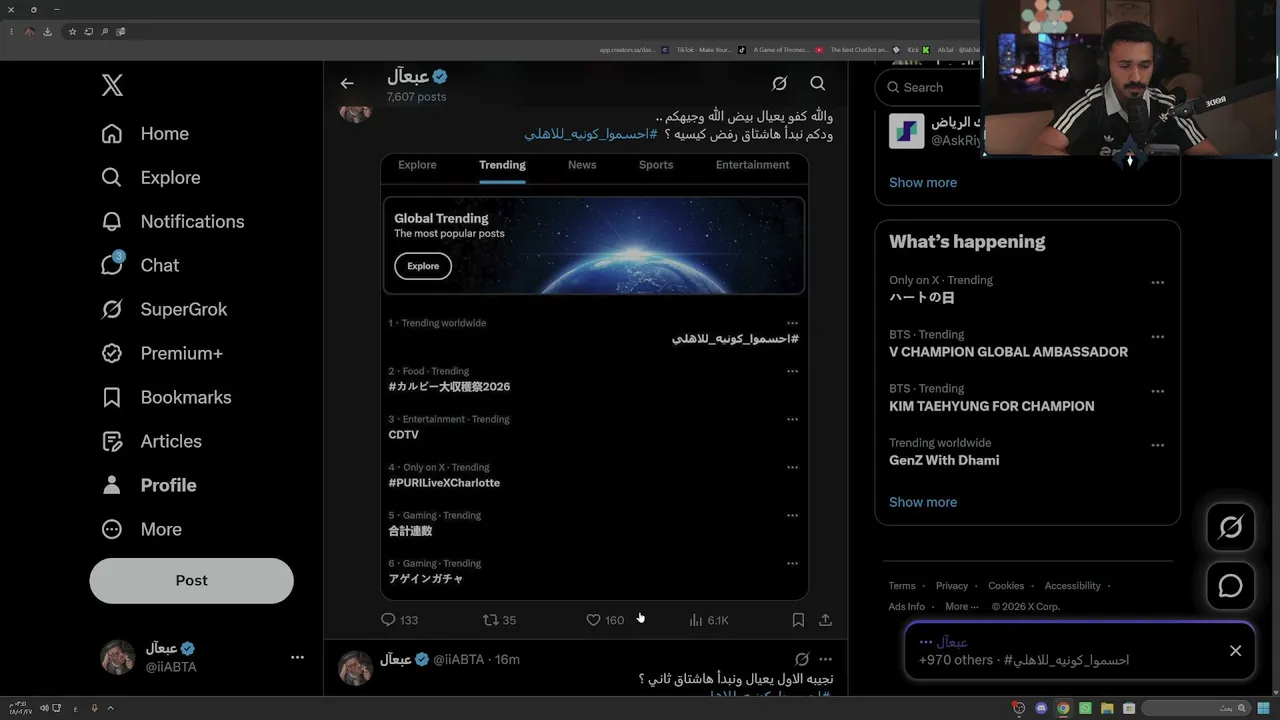This screenshot has width=1280, height=720.
Task: Open account switcher menu beside @iiABTA
Action: click(297, 657)
